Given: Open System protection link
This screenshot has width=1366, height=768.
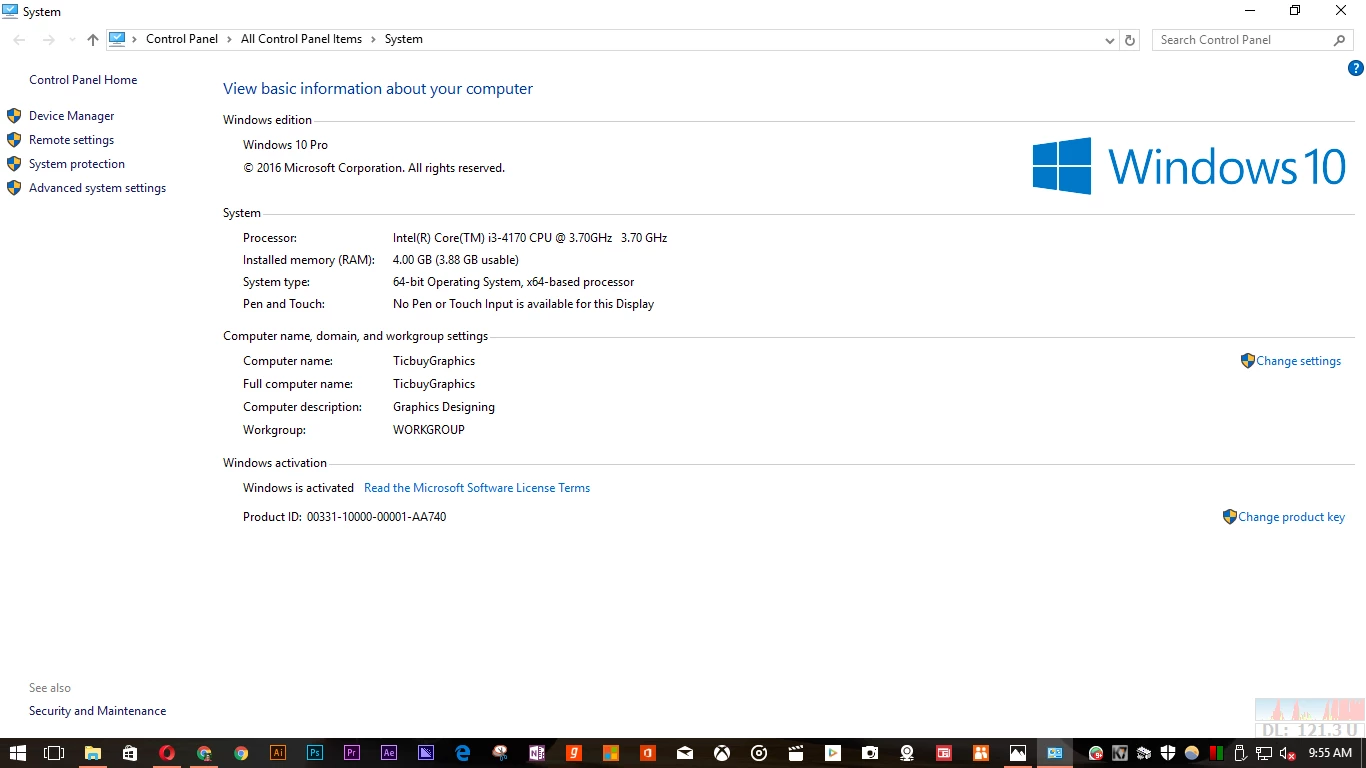Looking at the screenshot, I should (77, 164).
